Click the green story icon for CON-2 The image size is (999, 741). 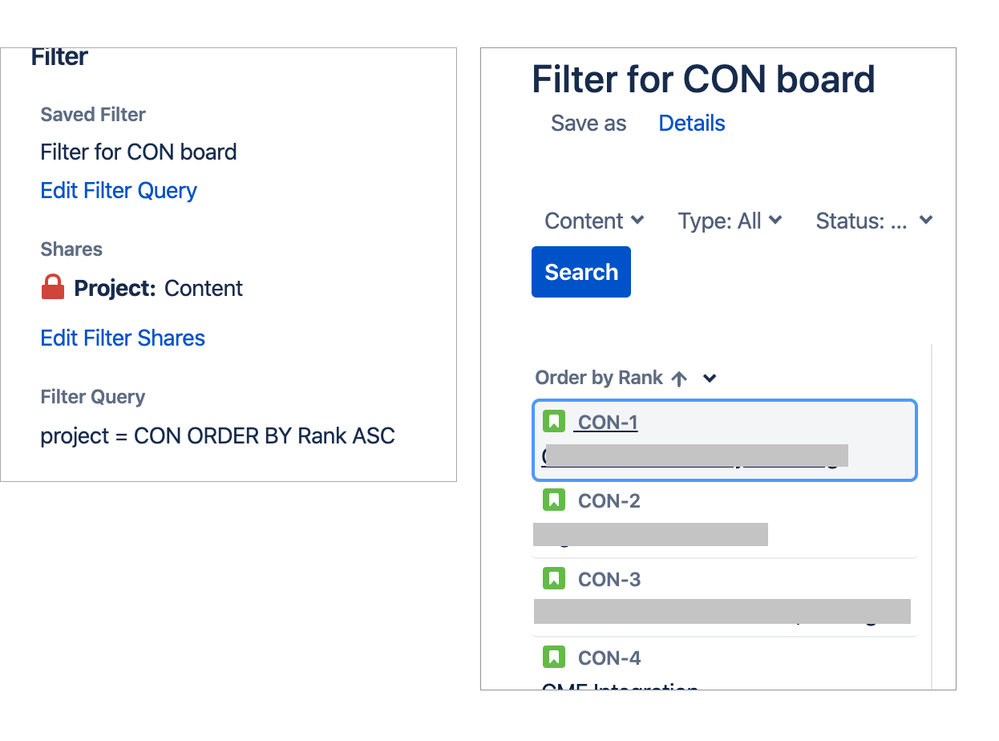click(554, 500)
